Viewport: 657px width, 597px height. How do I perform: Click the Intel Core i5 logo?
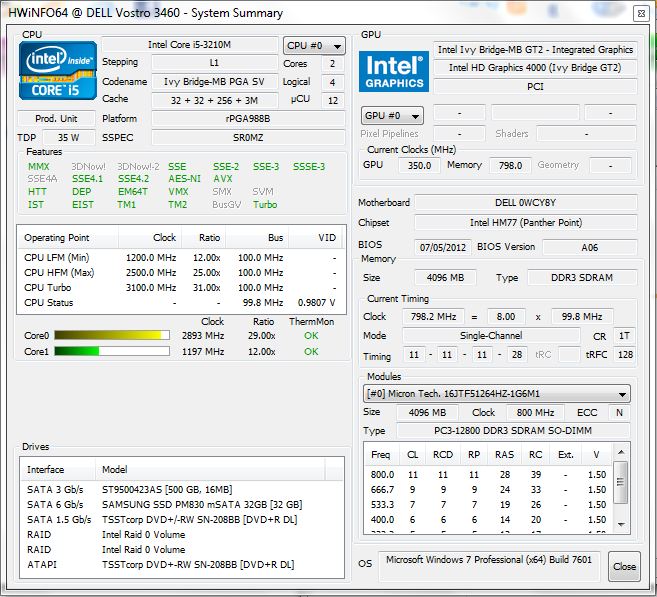58,70
